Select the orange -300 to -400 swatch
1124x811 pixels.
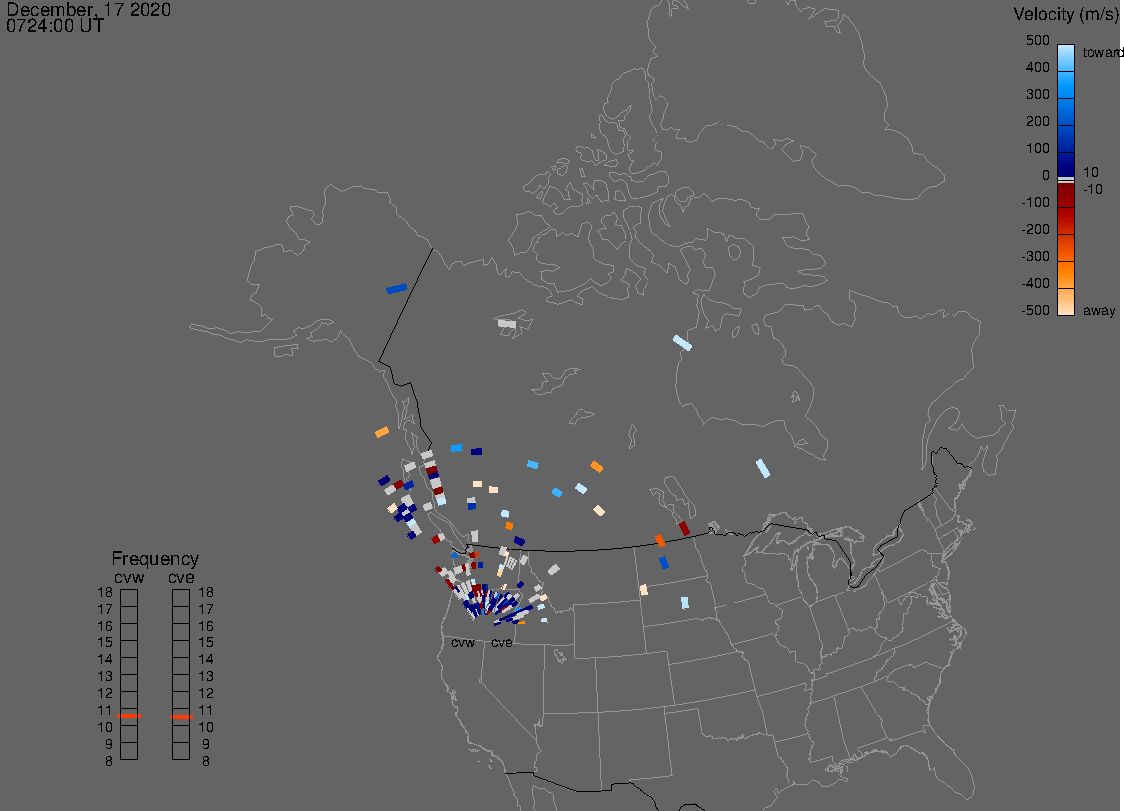1066,275
